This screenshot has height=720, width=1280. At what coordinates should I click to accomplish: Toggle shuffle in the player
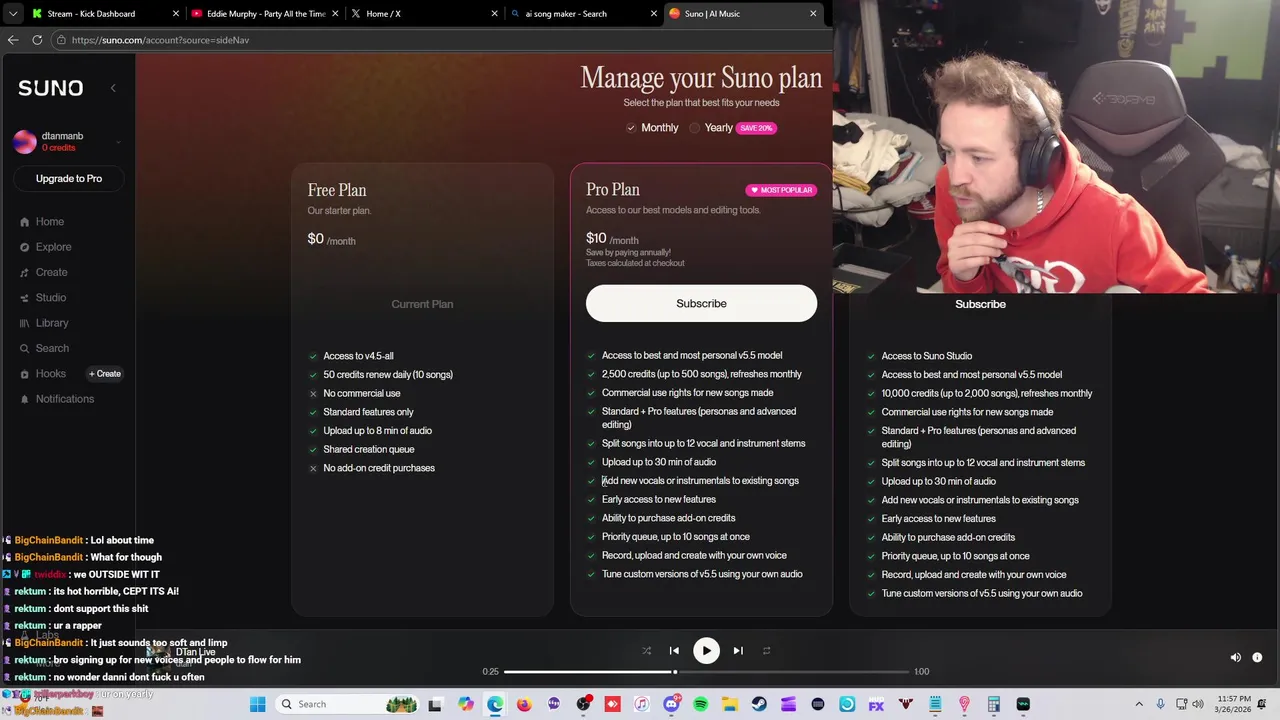[x=646, y=651]
